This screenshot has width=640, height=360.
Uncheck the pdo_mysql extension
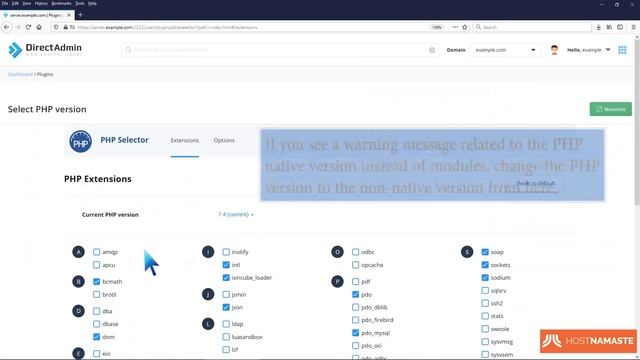[356, 333]
